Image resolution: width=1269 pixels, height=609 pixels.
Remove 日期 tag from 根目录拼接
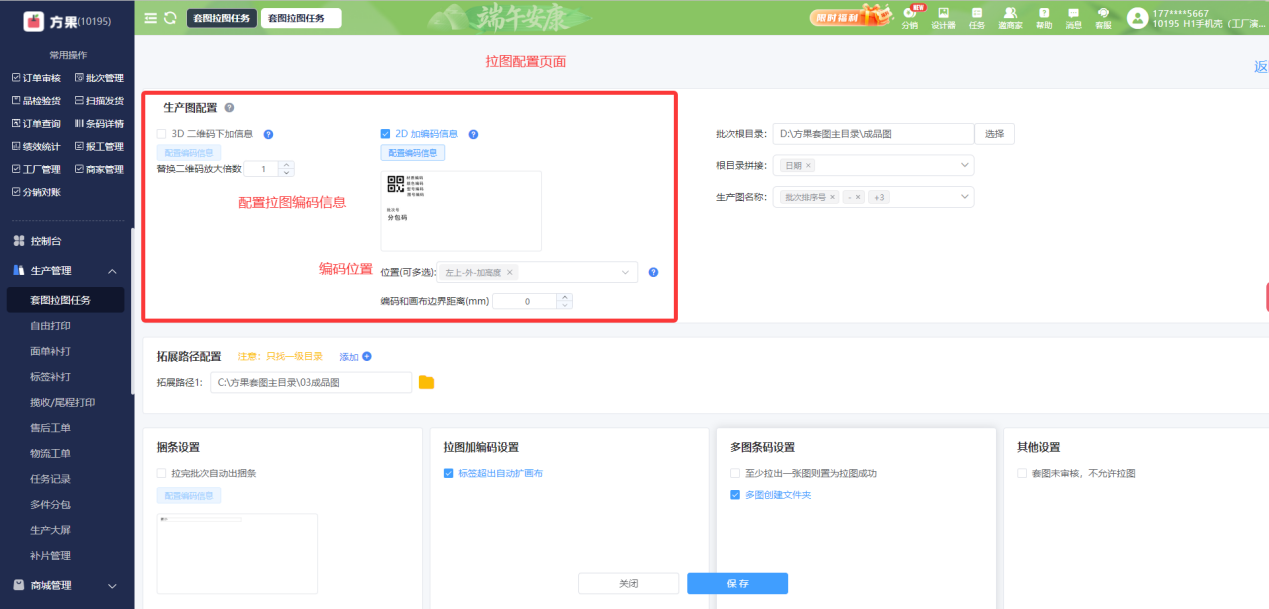point(808,165)
